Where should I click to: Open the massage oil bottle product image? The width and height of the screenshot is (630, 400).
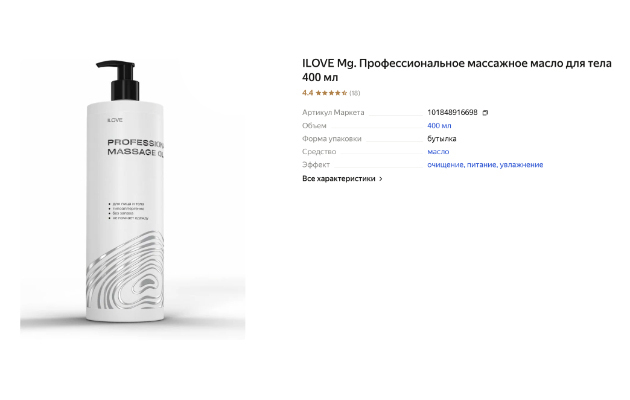click(133, 200)
